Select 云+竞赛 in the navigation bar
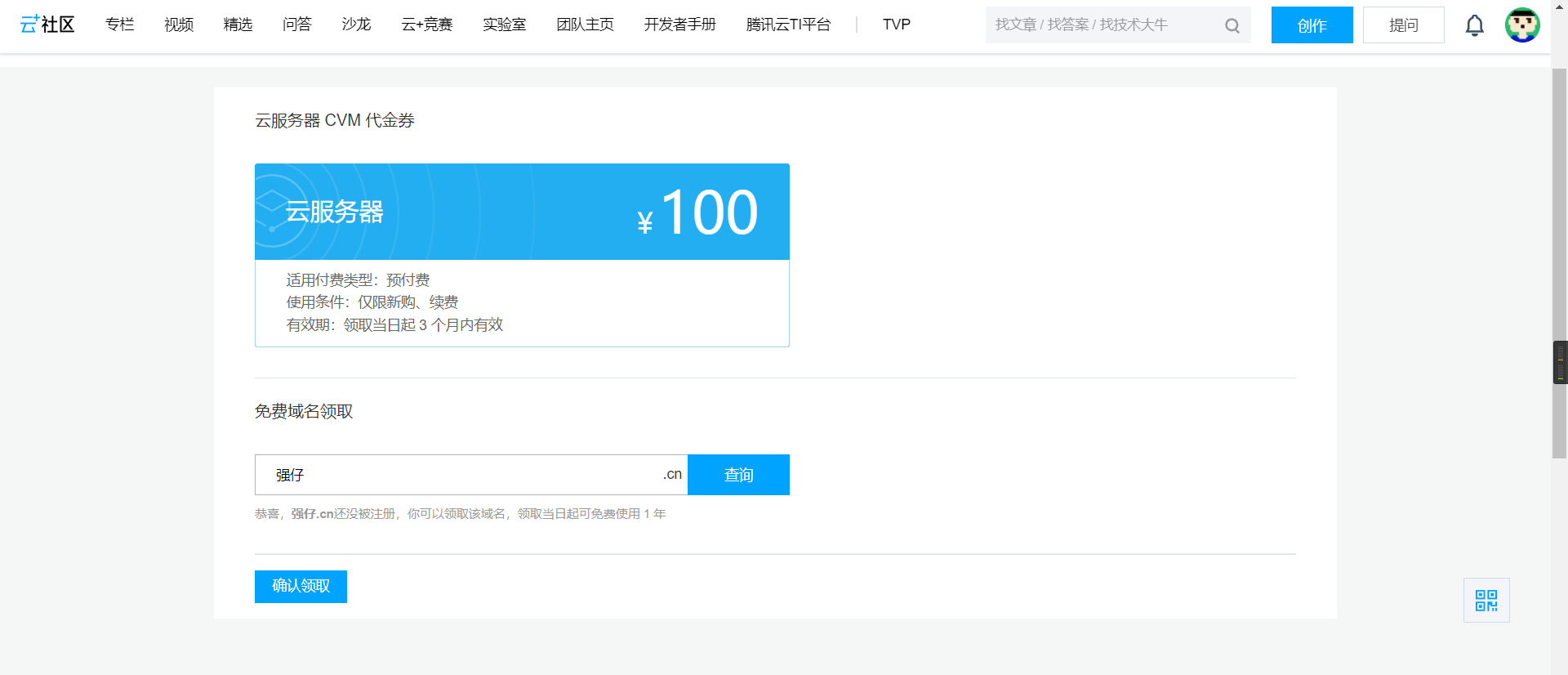Screen dimensions: 1568x675 427,25
